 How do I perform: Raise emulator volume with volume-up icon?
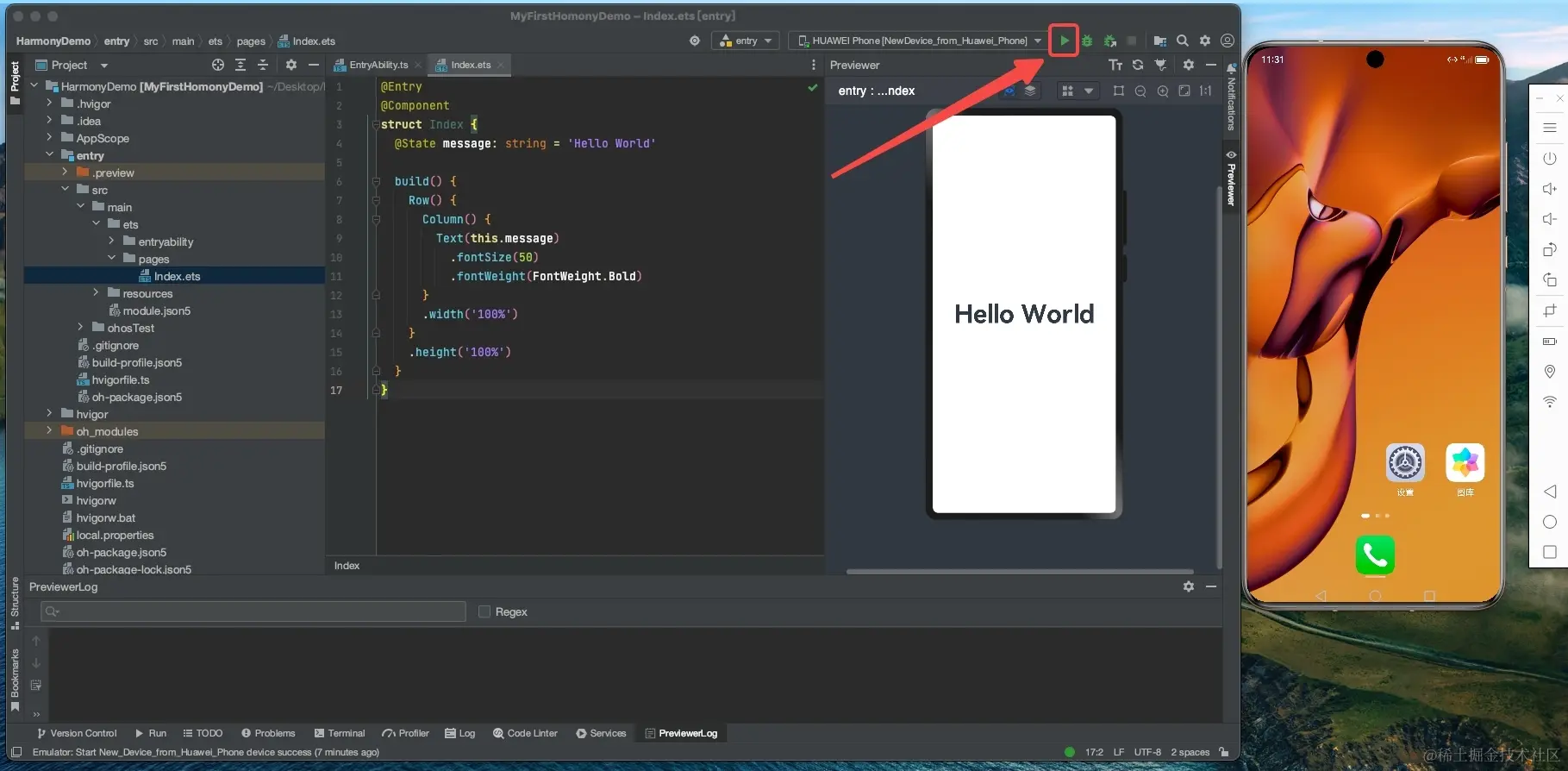[x=1549, y=189]
